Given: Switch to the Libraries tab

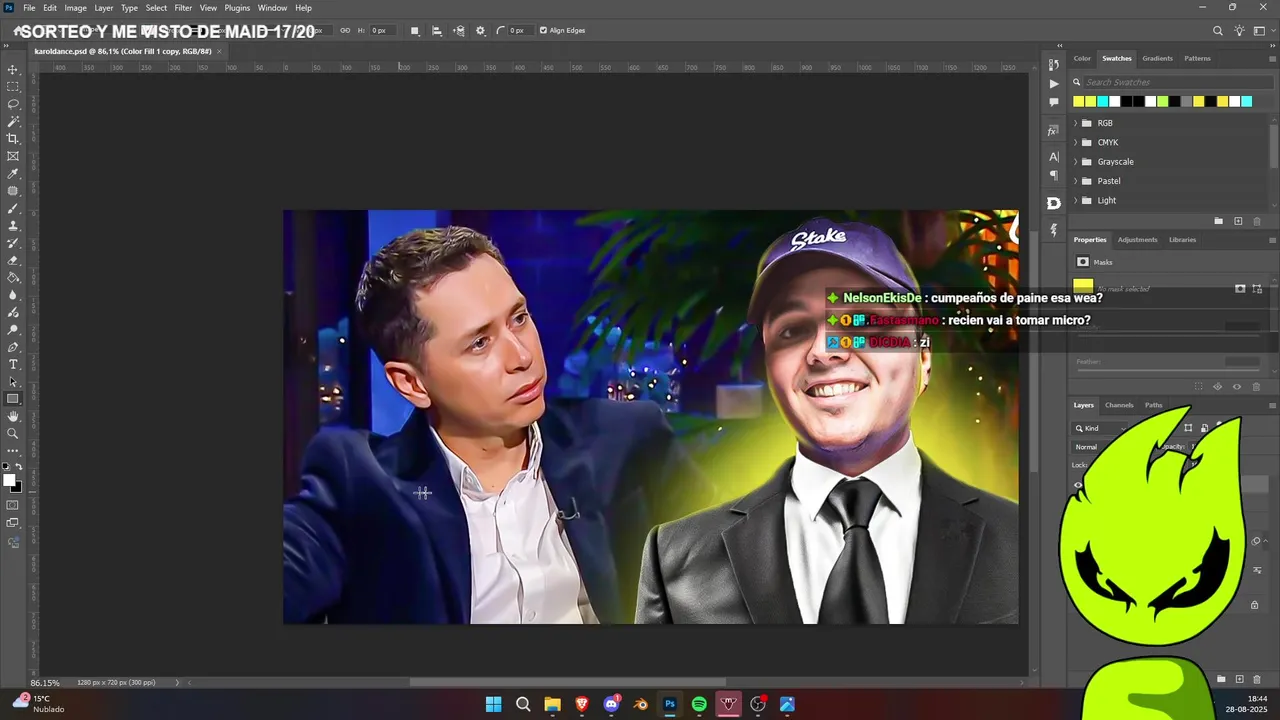Looking at the screenshot, I should pyautogui.click(x=1182, y=239).
